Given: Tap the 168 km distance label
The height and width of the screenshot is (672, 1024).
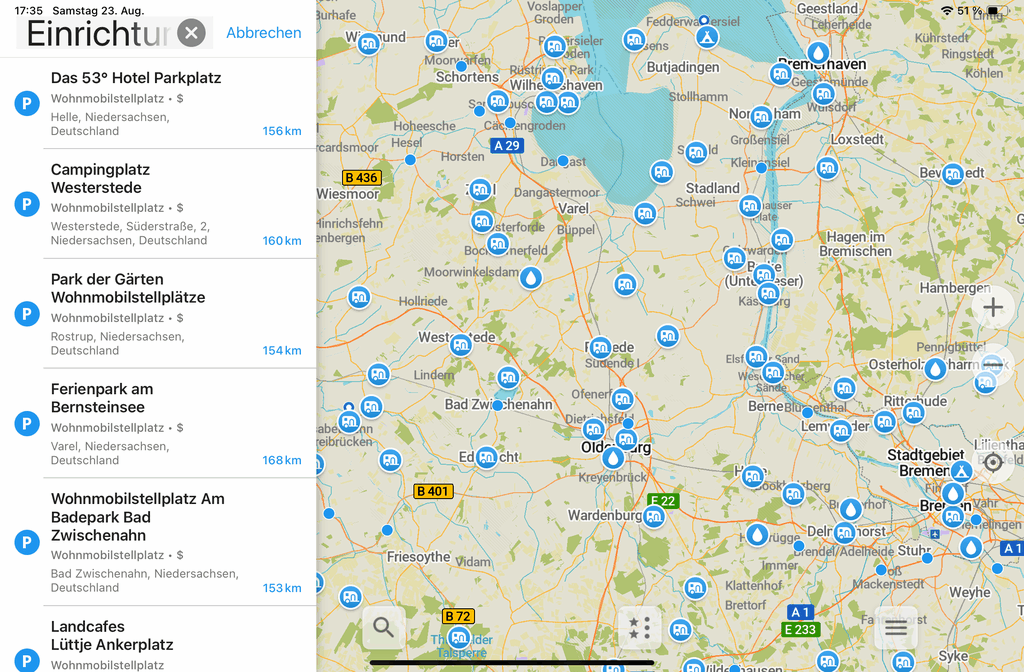Looking at the screenshot, I should 282,460.
